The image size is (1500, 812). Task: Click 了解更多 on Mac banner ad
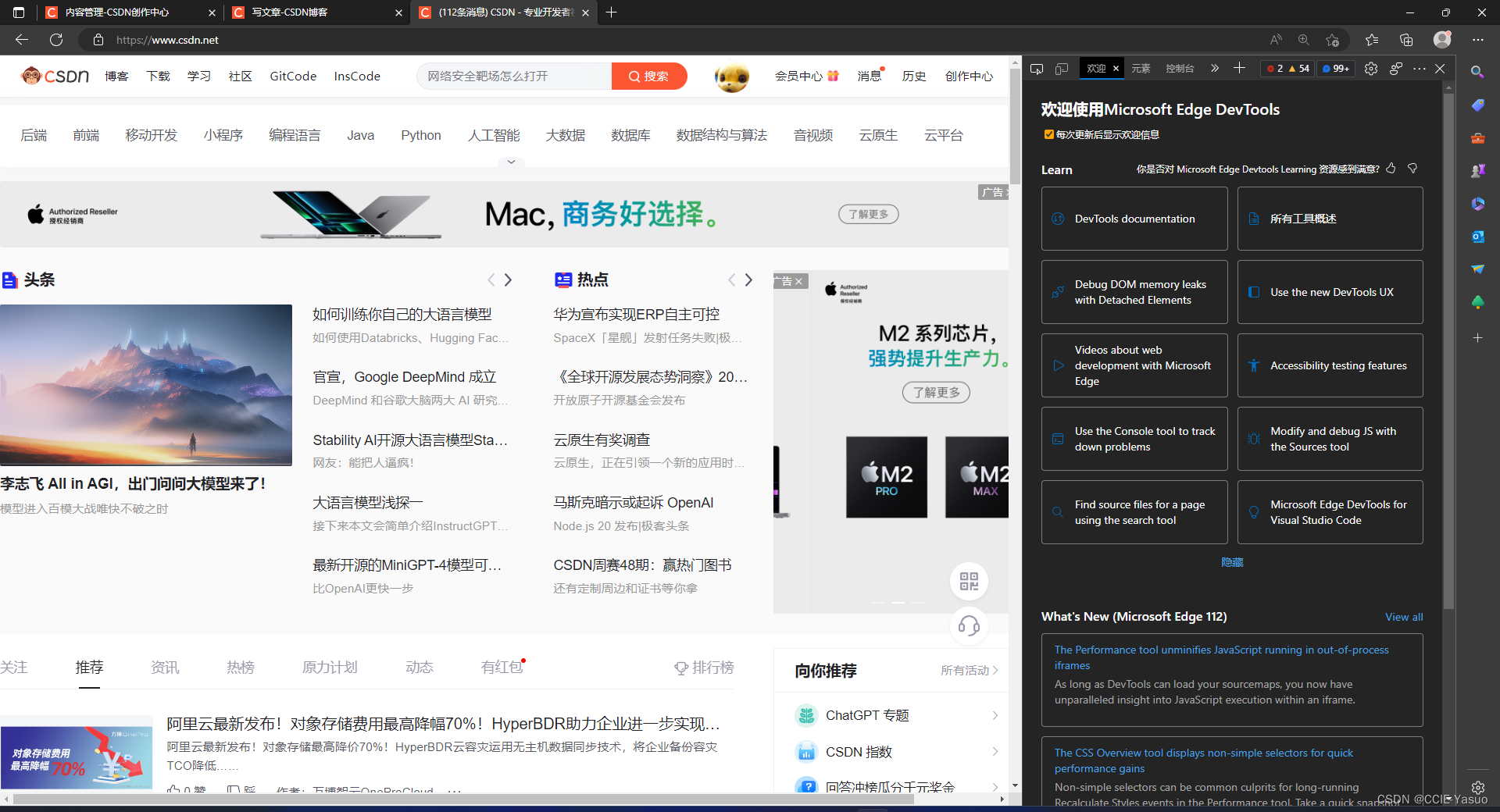click(869, 214)
